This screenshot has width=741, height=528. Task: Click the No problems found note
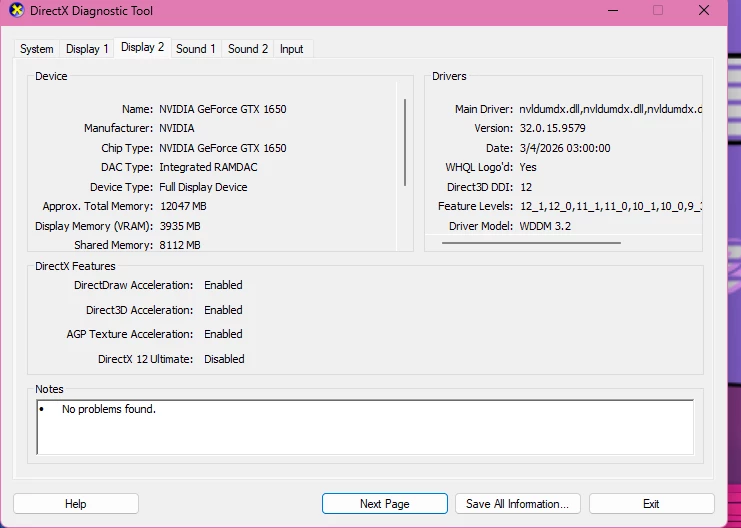109,409
